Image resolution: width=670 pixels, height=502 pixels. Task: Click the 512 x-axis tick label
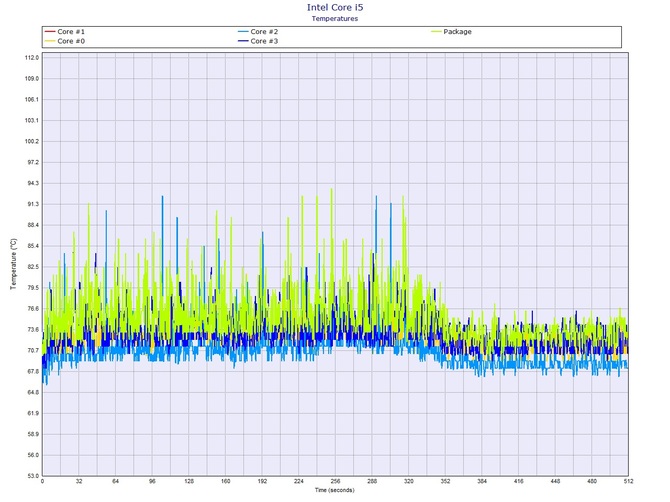(x=629, y=481)
